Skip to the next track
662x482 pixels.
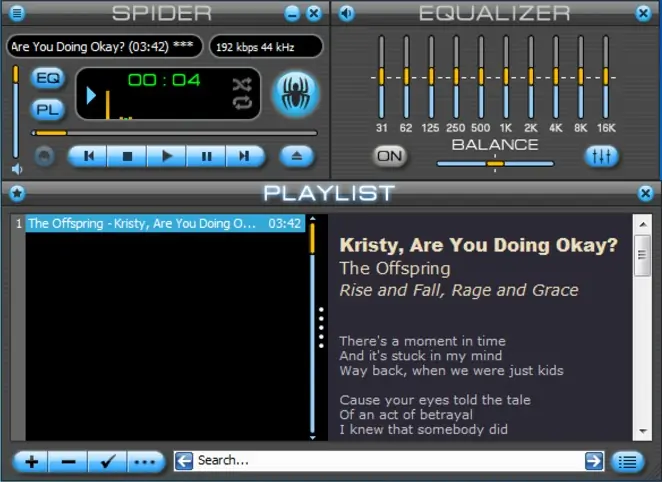pos(245,157)
